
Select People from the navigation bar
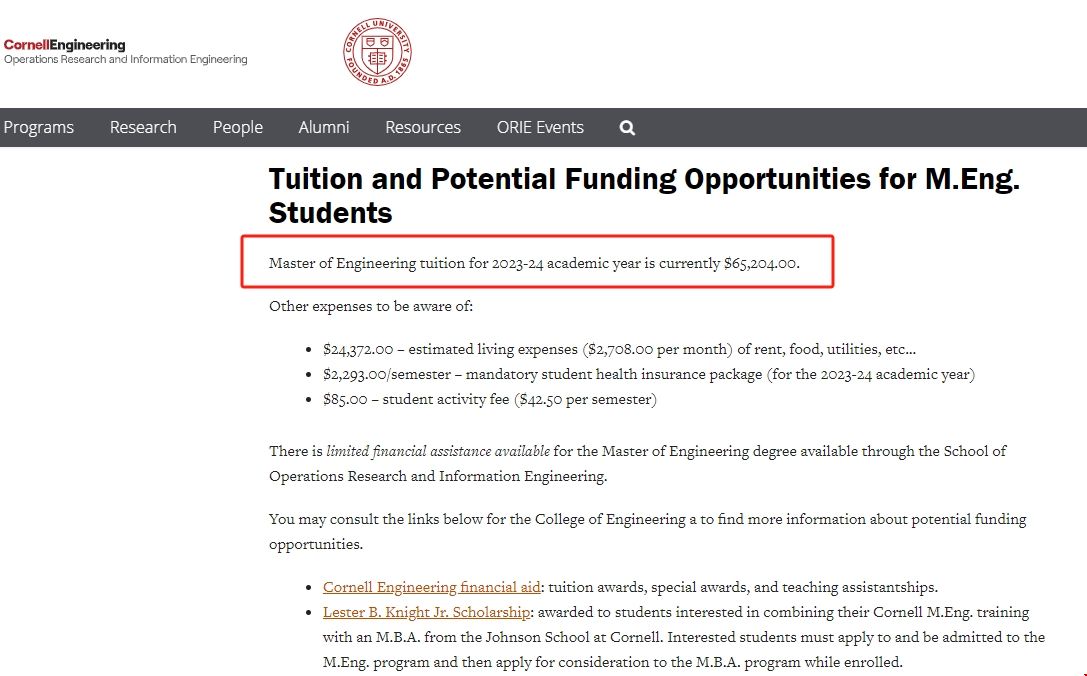click(237, 127)
